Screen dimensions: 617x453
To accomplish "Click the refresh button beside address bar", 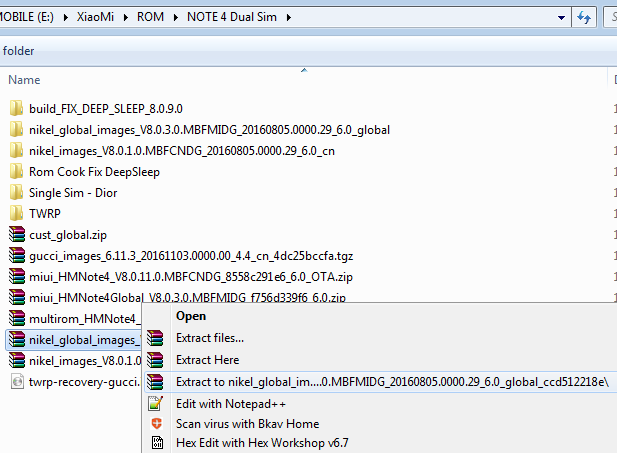I will coord(584,17).
